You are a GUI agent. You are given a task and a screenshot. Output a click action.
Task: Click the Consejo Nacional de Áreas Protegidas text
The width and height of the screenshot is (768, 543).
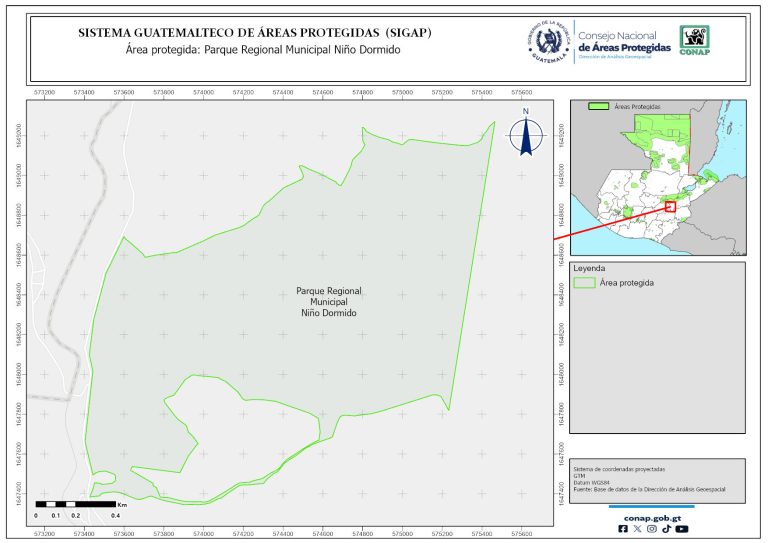[624, 42]
